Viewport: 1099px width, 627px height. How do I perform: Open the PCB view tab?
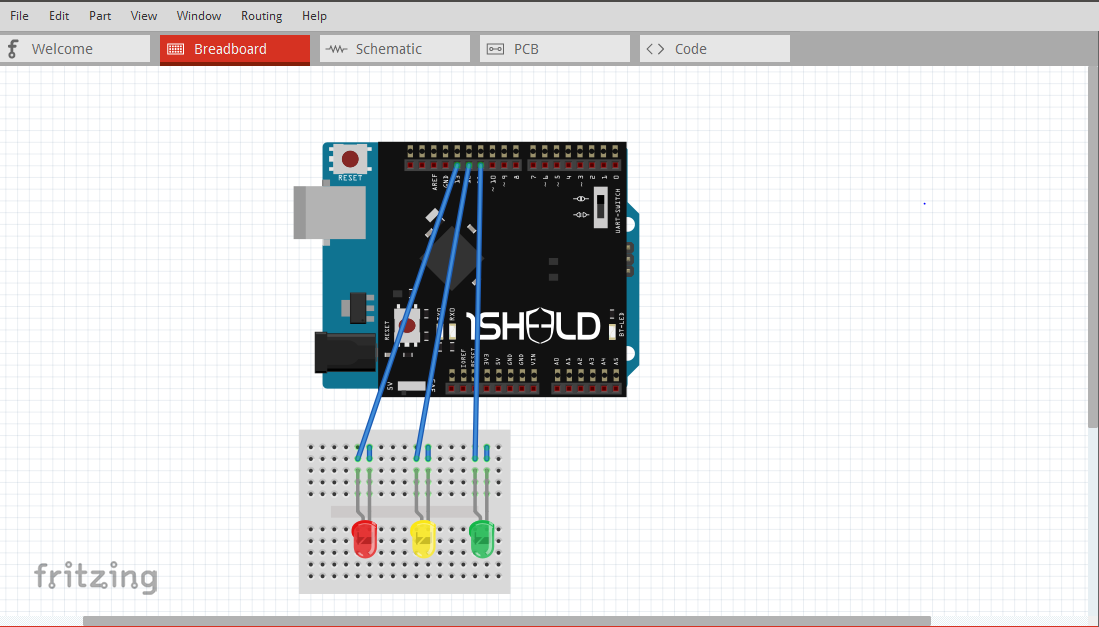[554, 48]
